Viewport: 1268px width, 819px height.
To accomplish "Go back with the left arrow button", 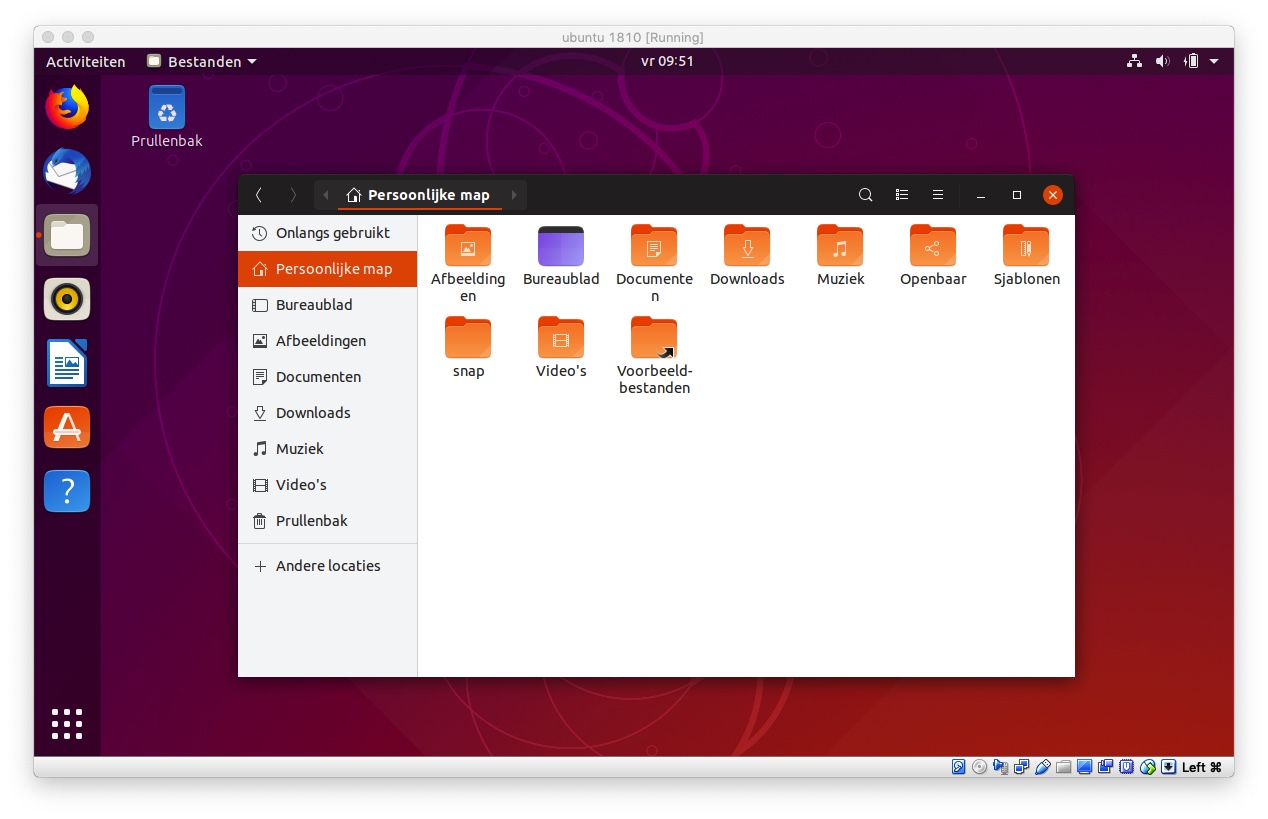I will (259, 195).
